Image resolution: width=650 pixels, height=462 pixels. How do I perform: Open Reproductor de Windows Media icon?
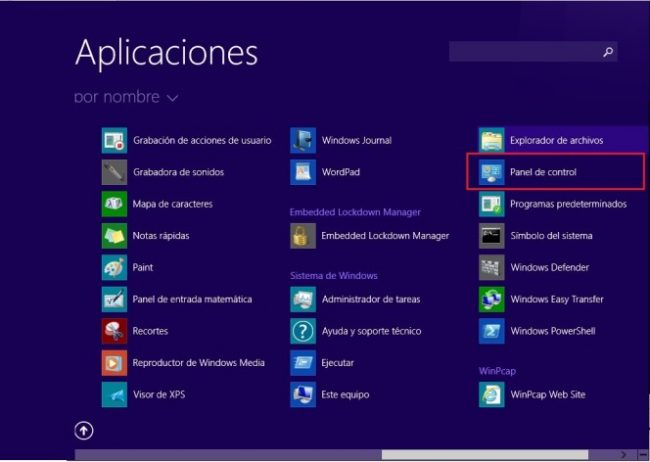coord(114,363)
